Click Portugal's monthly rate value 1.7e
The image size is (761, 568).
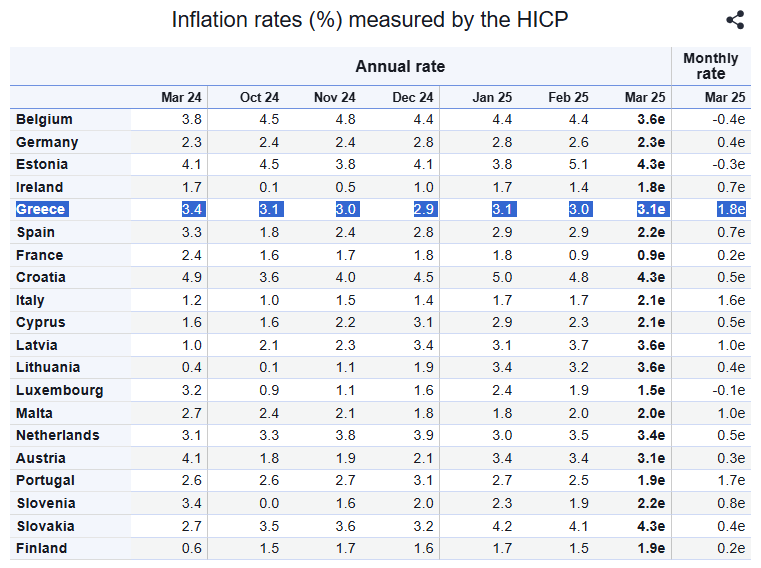pos(730,480)
